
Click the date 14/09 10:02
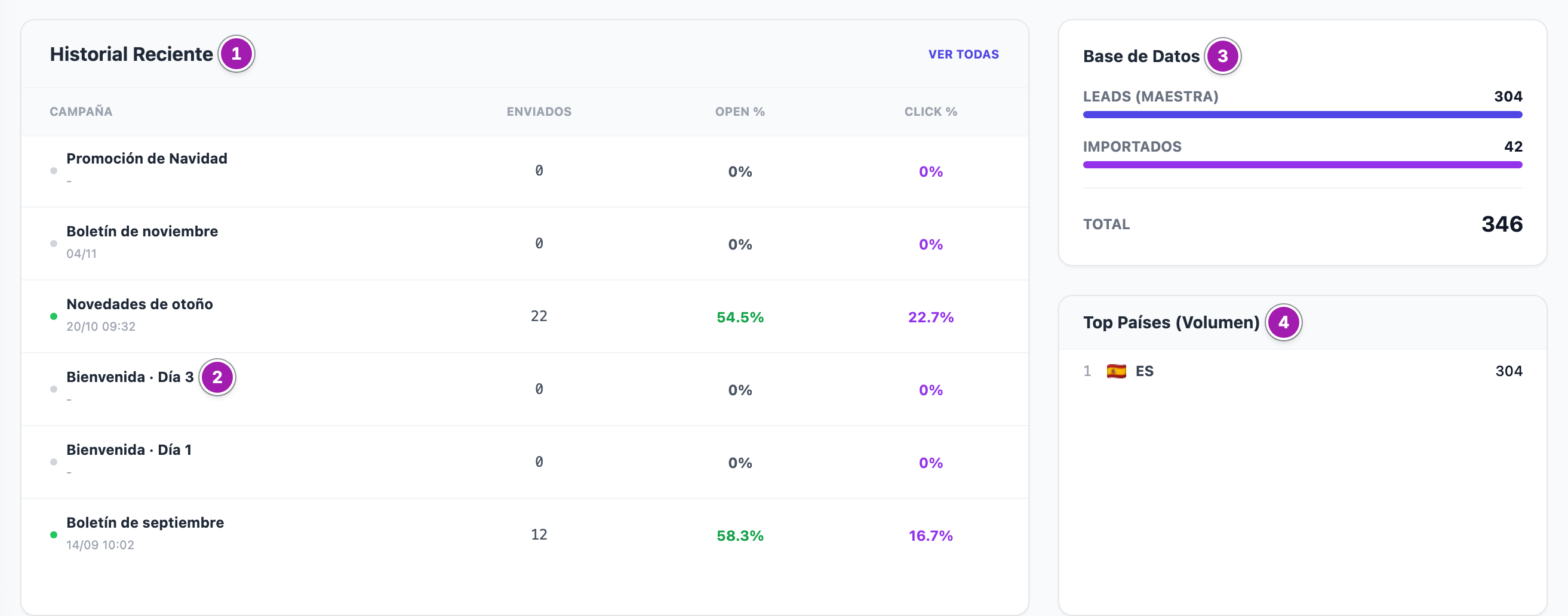pyautogui.click(x=100, y=545)
